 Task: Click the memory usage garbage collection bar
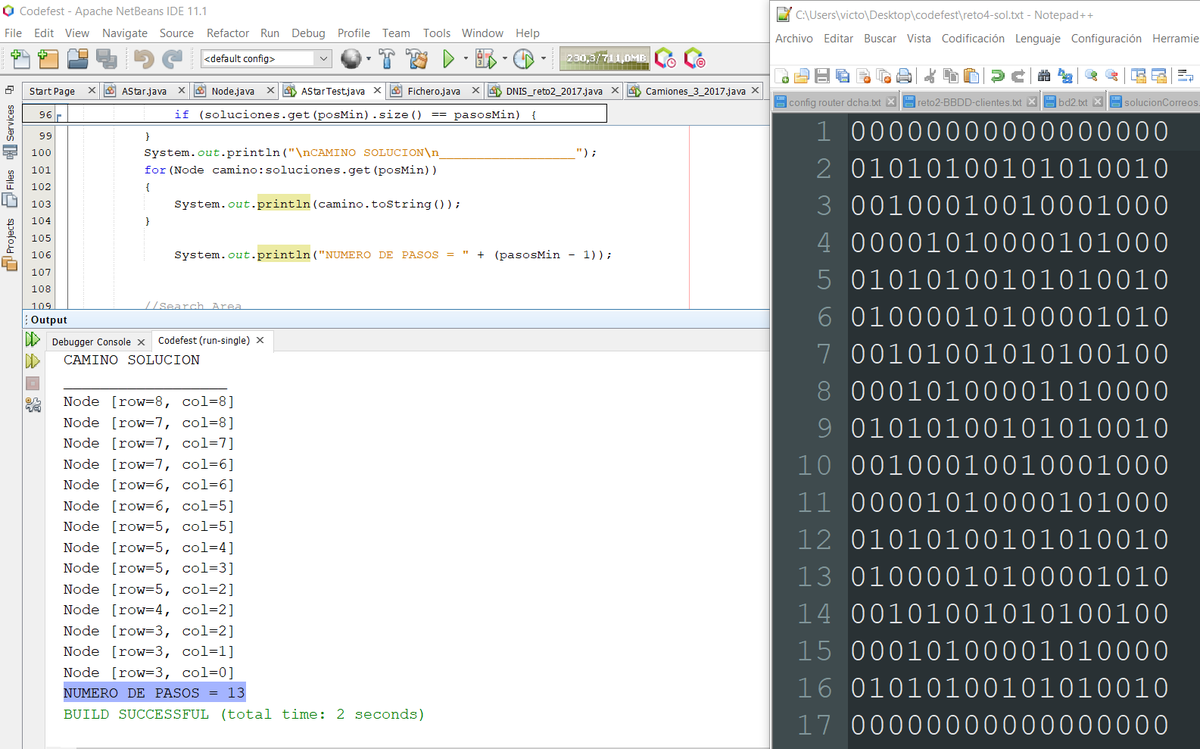[604, 59]
